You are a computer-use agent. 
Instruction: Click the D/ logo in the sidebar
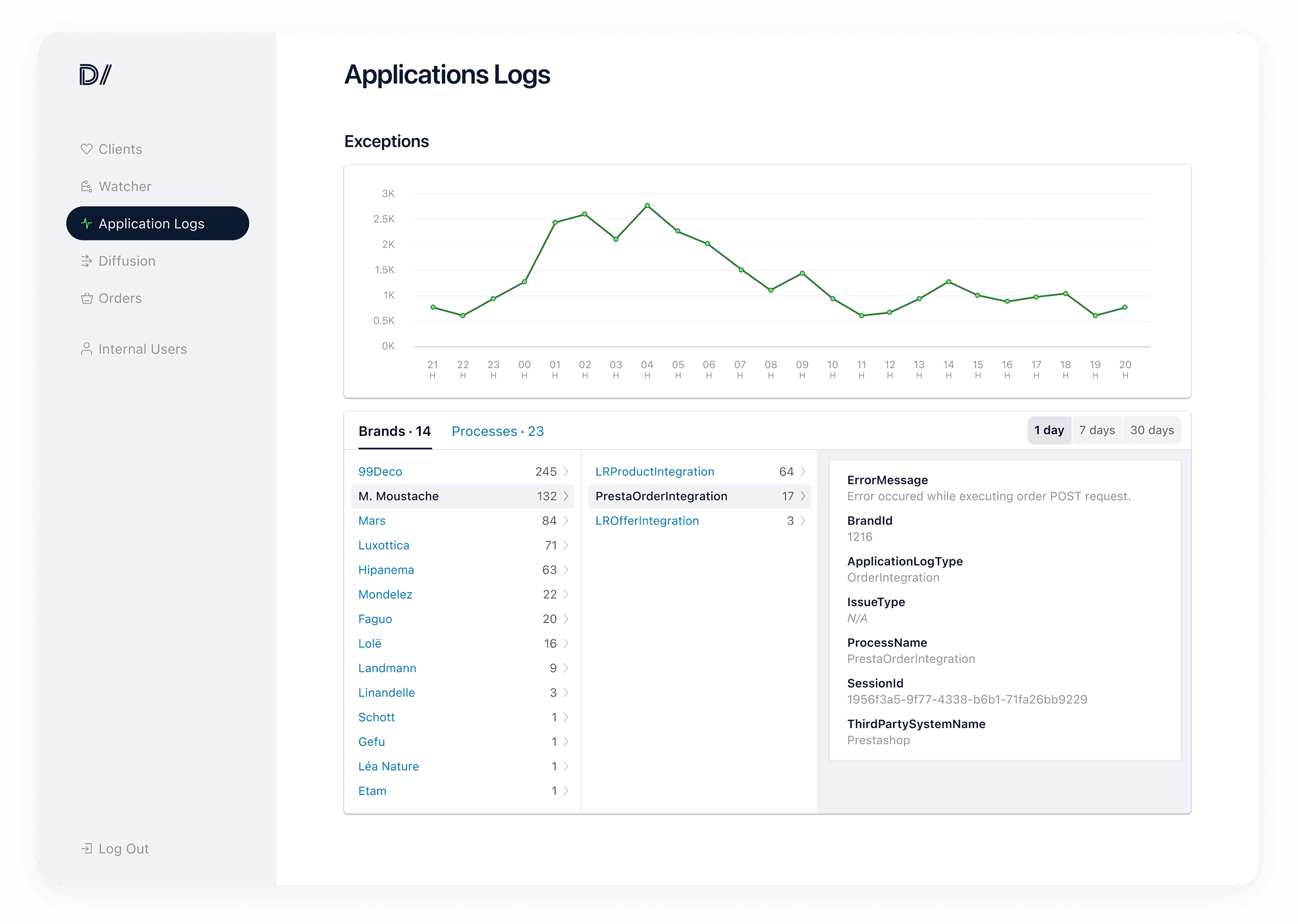96,75
